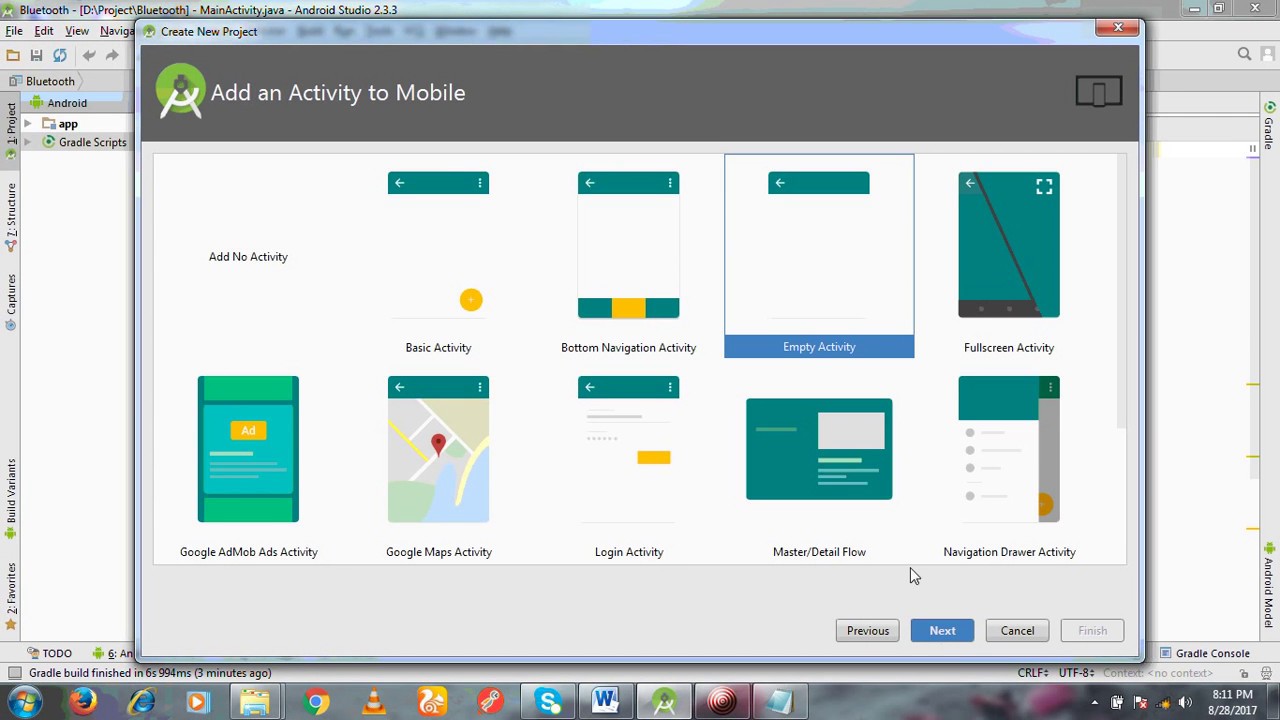Pick the Fullscreen Activity template

coord(1009,257)
